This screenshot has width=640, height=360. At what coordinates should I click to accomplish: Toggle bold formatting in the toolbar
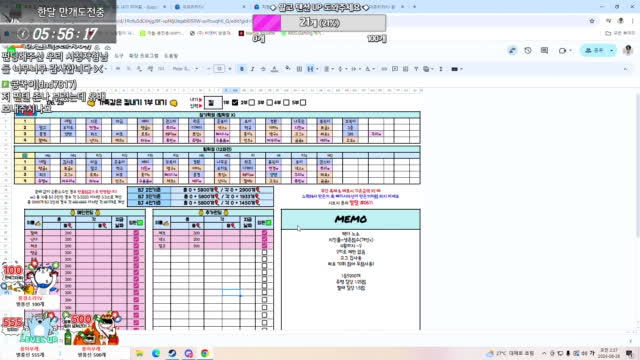tap(242, 69)
